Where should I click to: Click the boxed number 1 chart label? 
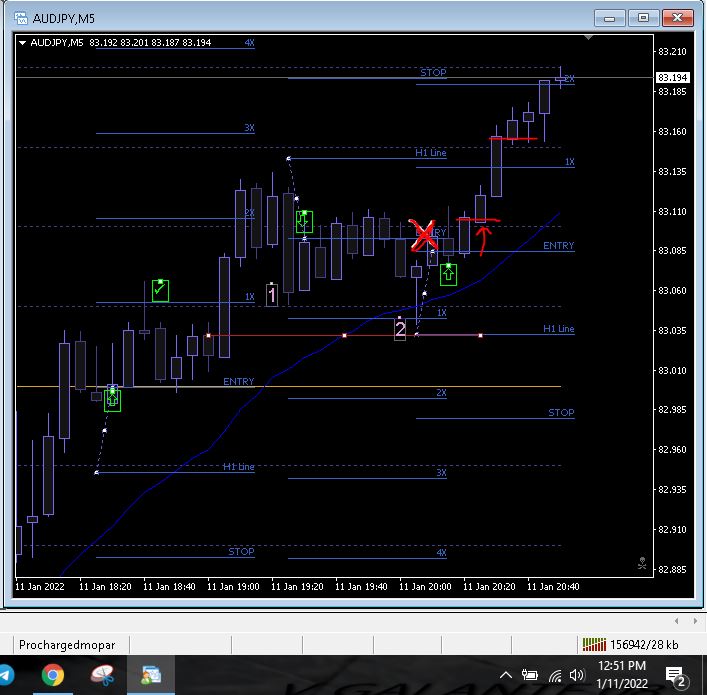(x=271, y=295)
